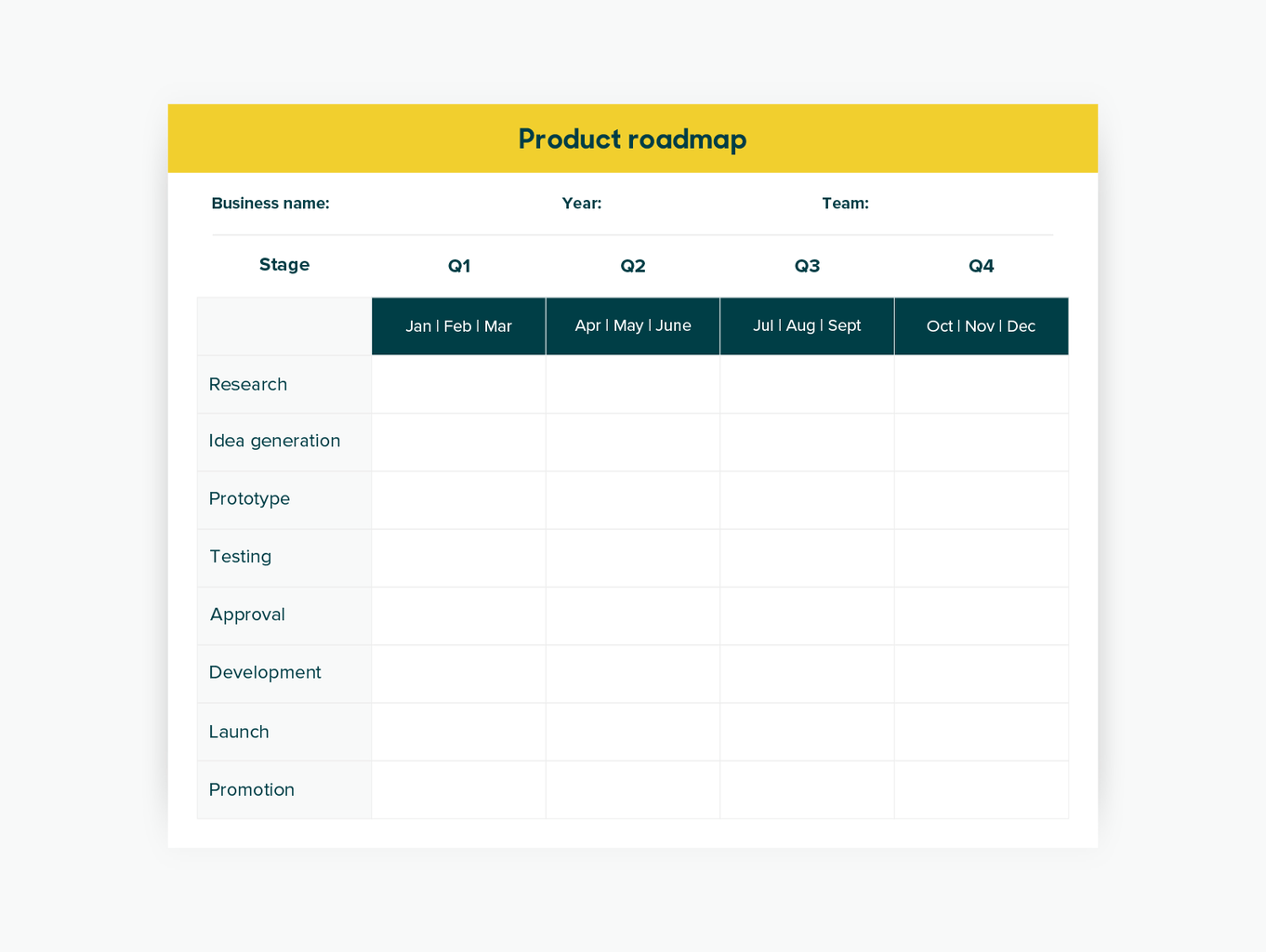Click the Testing row's Q3 cell

point(807,558)
